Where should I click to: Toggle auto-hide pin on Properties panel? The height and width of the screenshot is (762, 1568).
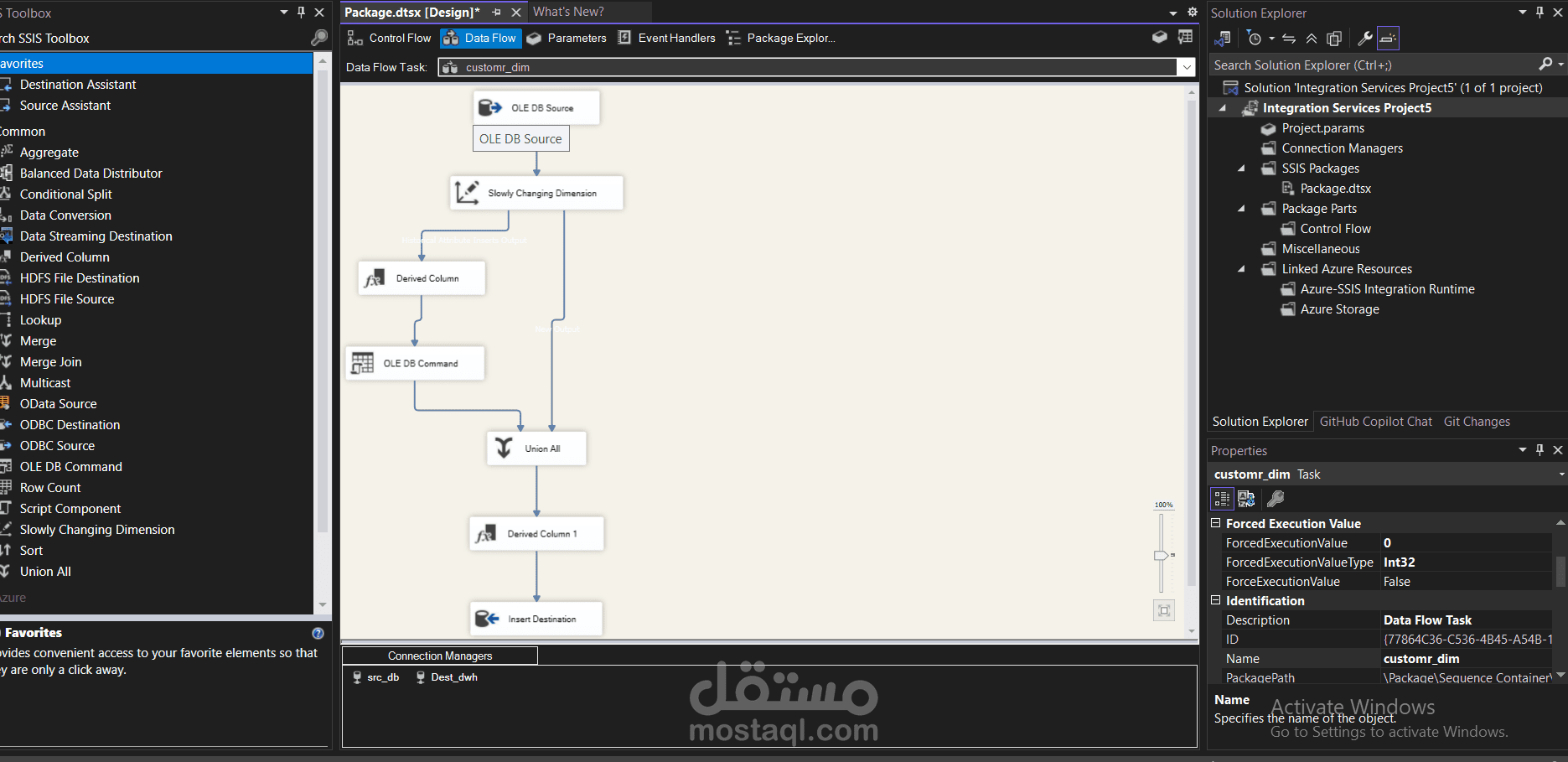[1540, 450]
